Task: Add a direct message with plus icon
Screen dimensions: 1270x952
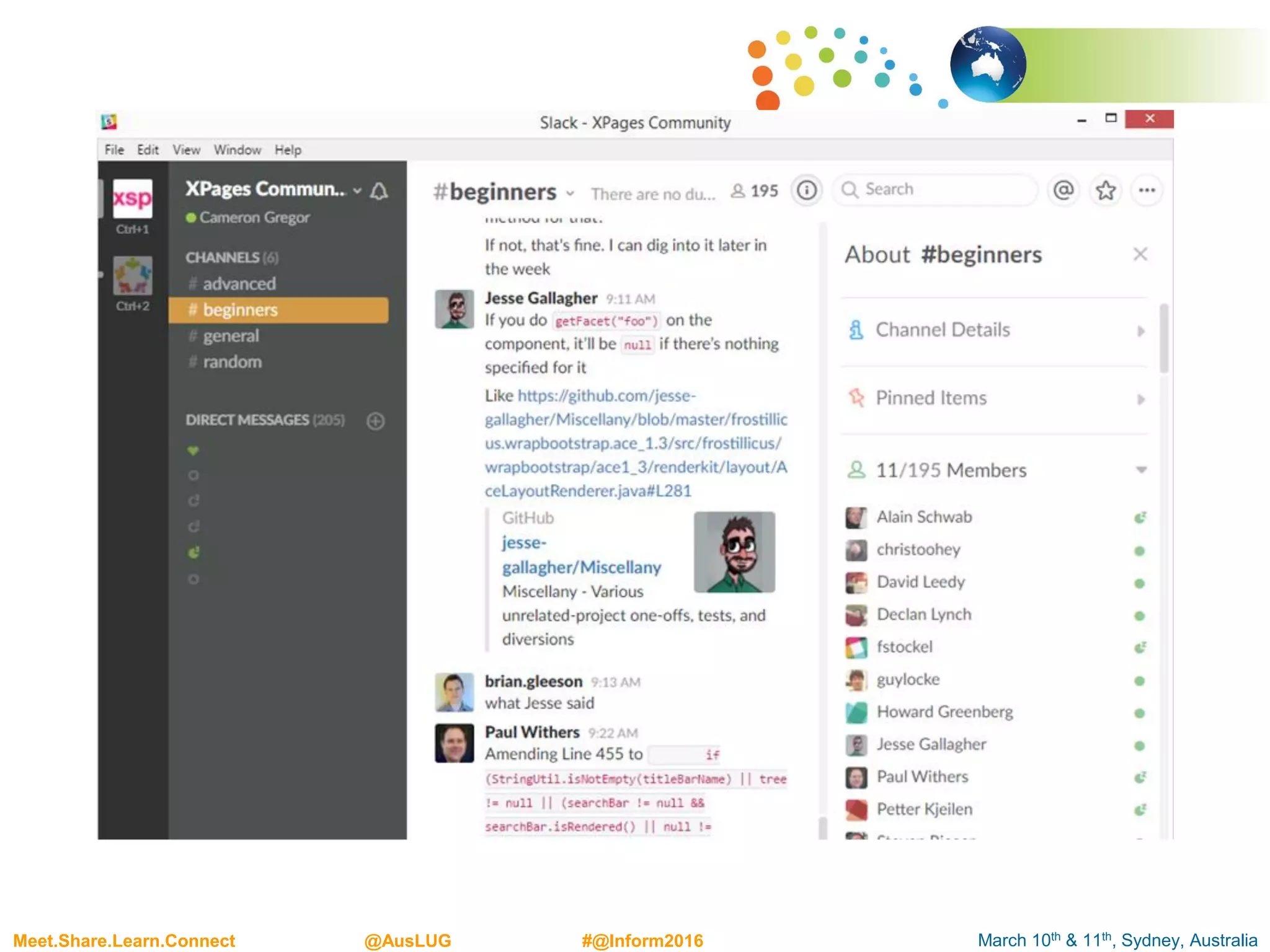Action: pyautogui.click(x=375, y=421)
